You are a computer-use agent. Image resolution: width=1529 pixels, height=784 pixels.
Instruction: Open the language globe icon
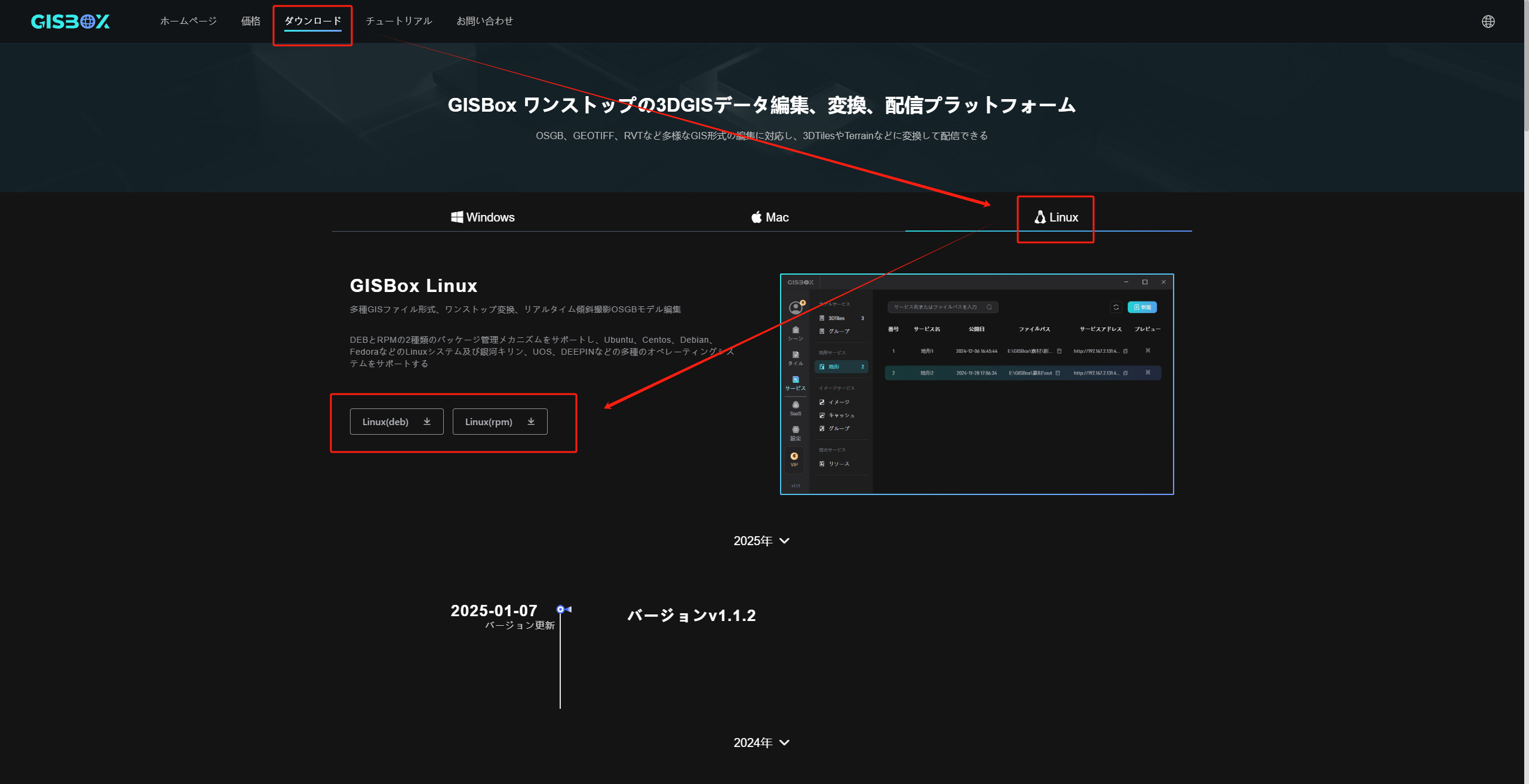click(x=1488, y=21)
